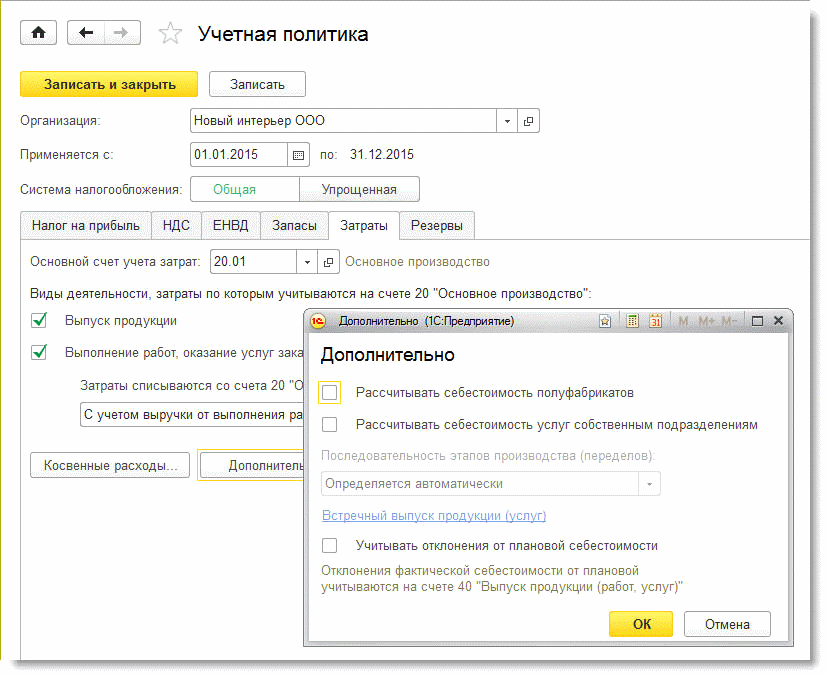The height and width of the screenshot is (676, 826).
Task: Open the main cost account dropdown
Action: (x=306, y=262)
